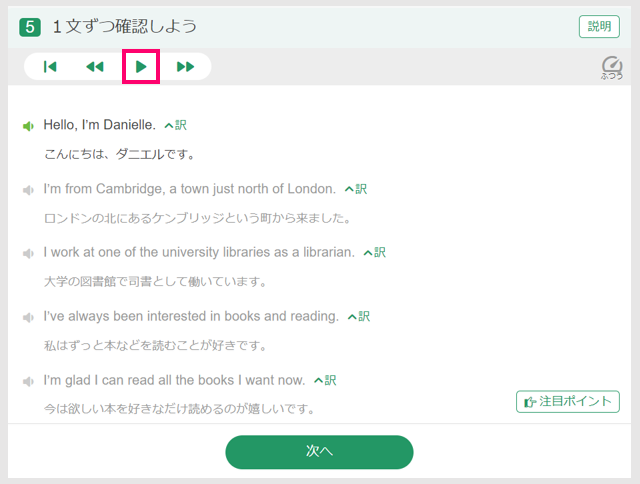Image resolution: width=640 pixels, height=484 pixels.
Task: Play audio for 'I've always been interested' sentence
Action: 28,317
